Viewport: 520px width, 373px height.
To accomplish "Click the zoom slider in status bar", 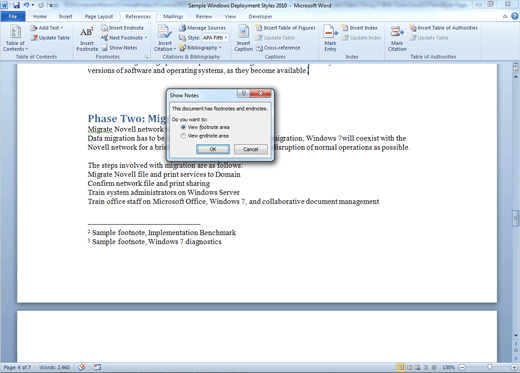I will (x=488, y=367).
